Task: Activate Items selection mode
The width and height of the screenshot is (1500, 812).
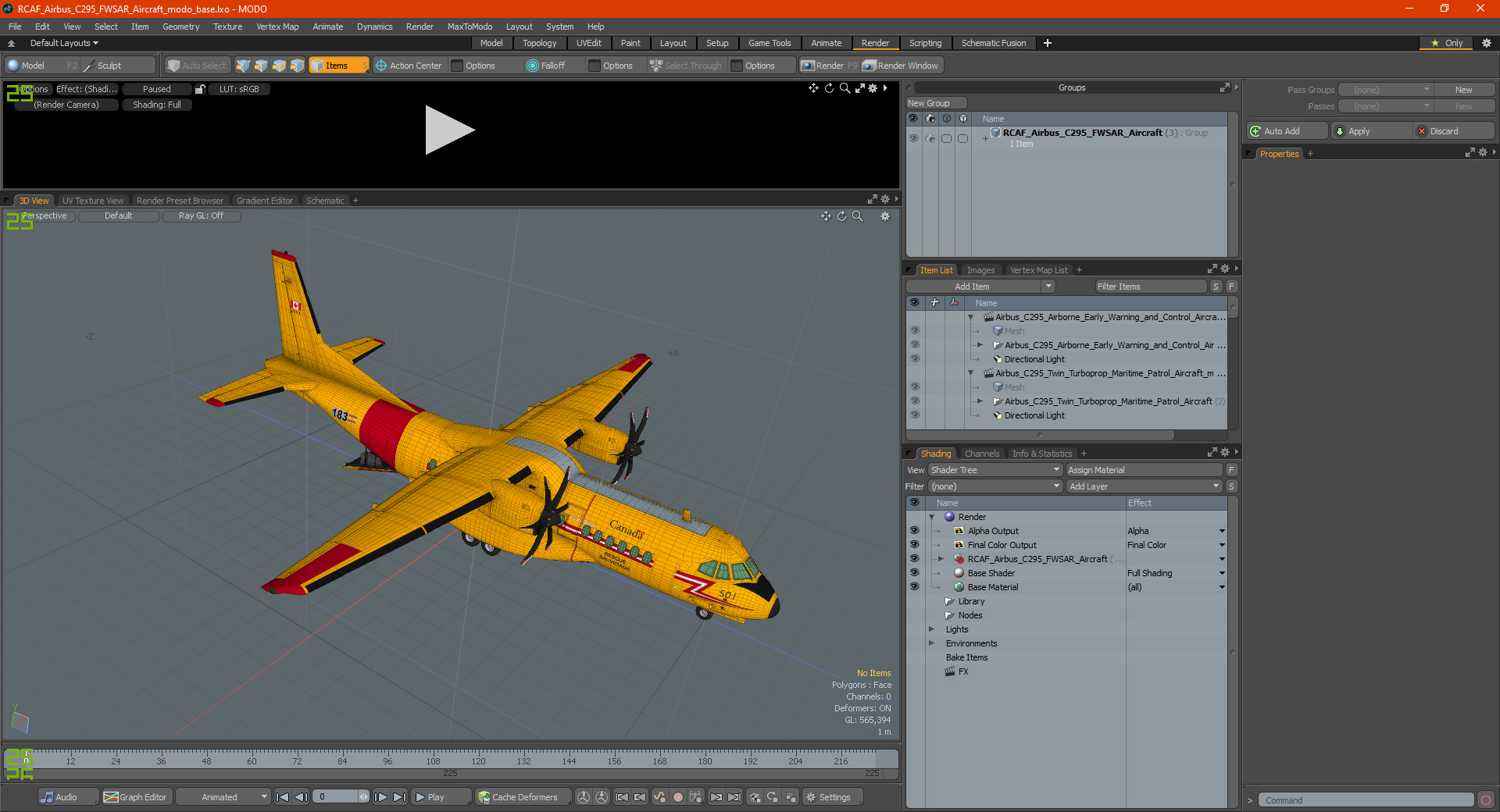Action: click(337, 66)
